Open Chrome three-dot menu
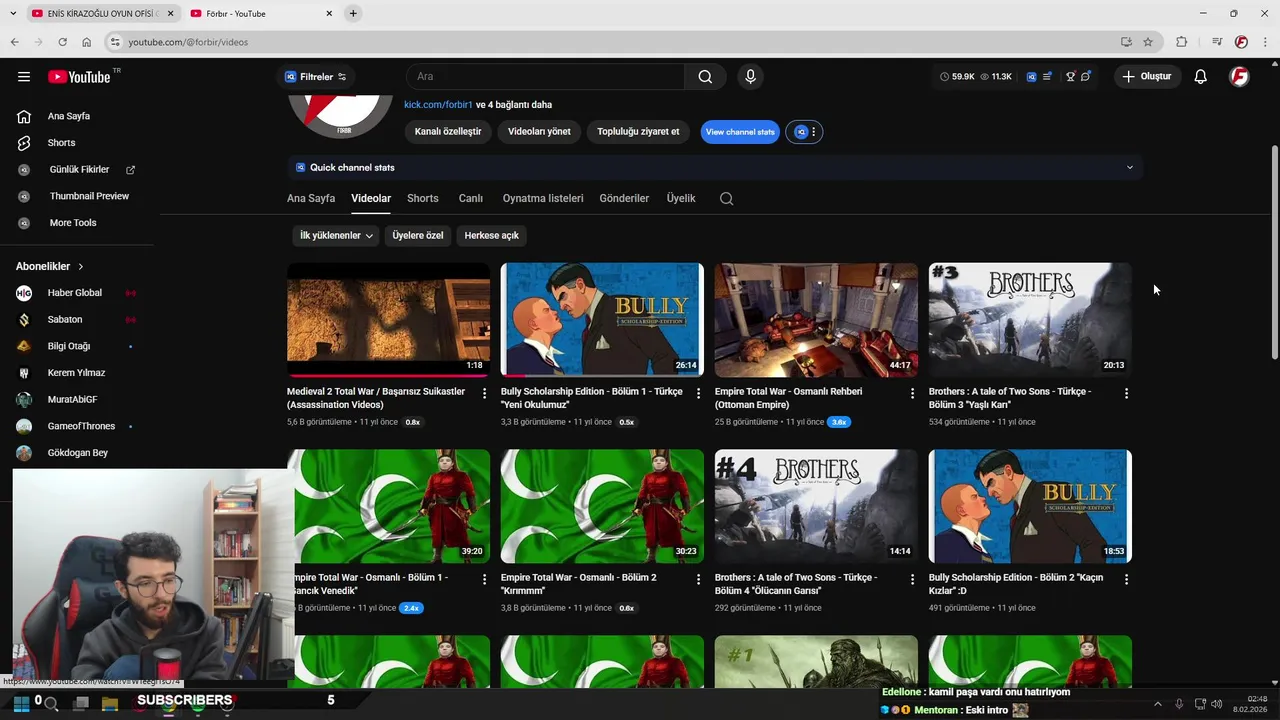Viewport: 1280px width, 720px height. click(1263, 42)
